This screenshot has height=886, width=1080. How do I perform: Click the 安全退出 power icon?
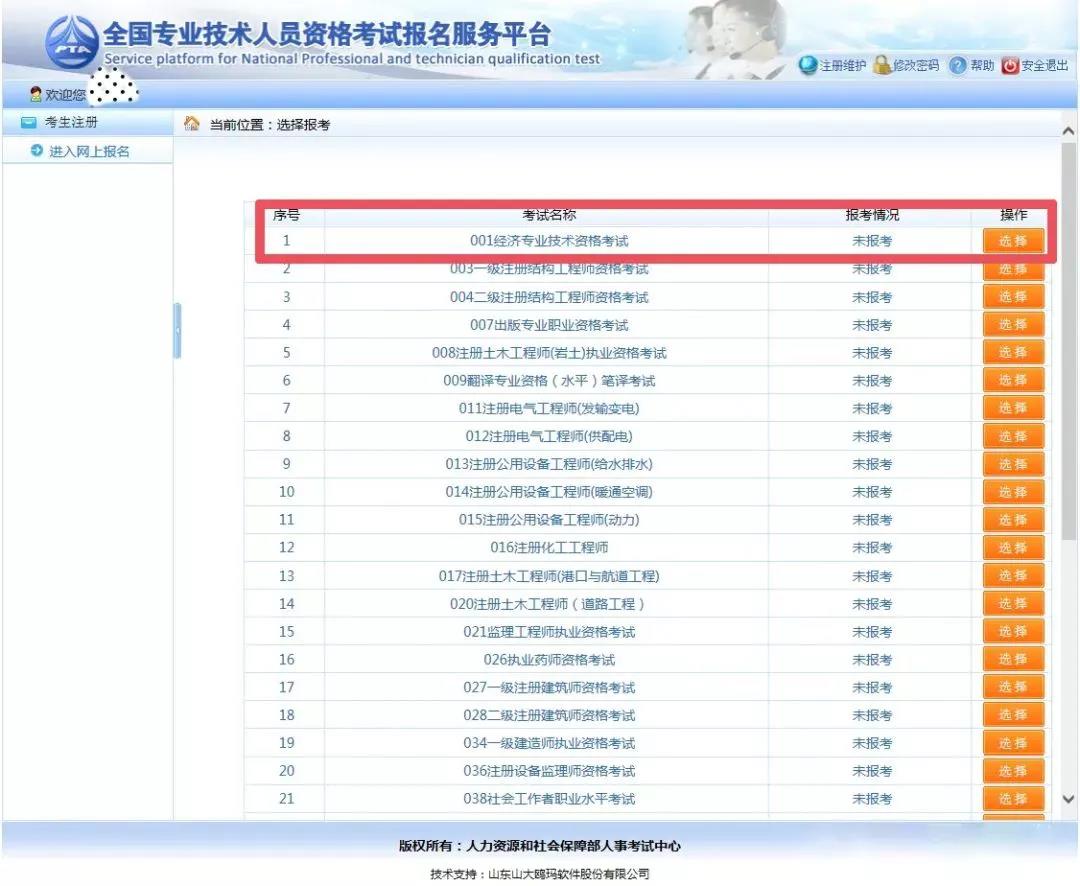coord(1010,65)
